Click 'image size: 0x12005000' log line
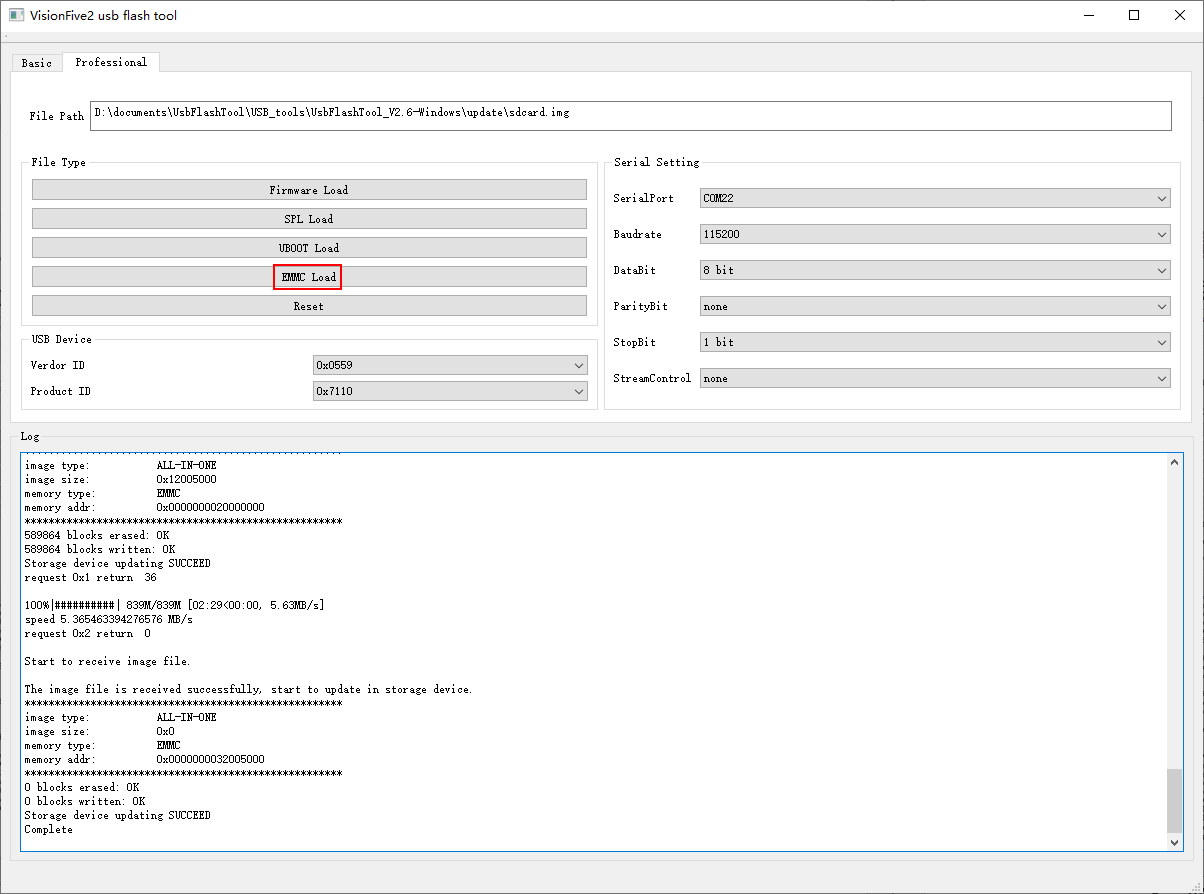This screenshot has width=1204, height=894. point(120,479)
